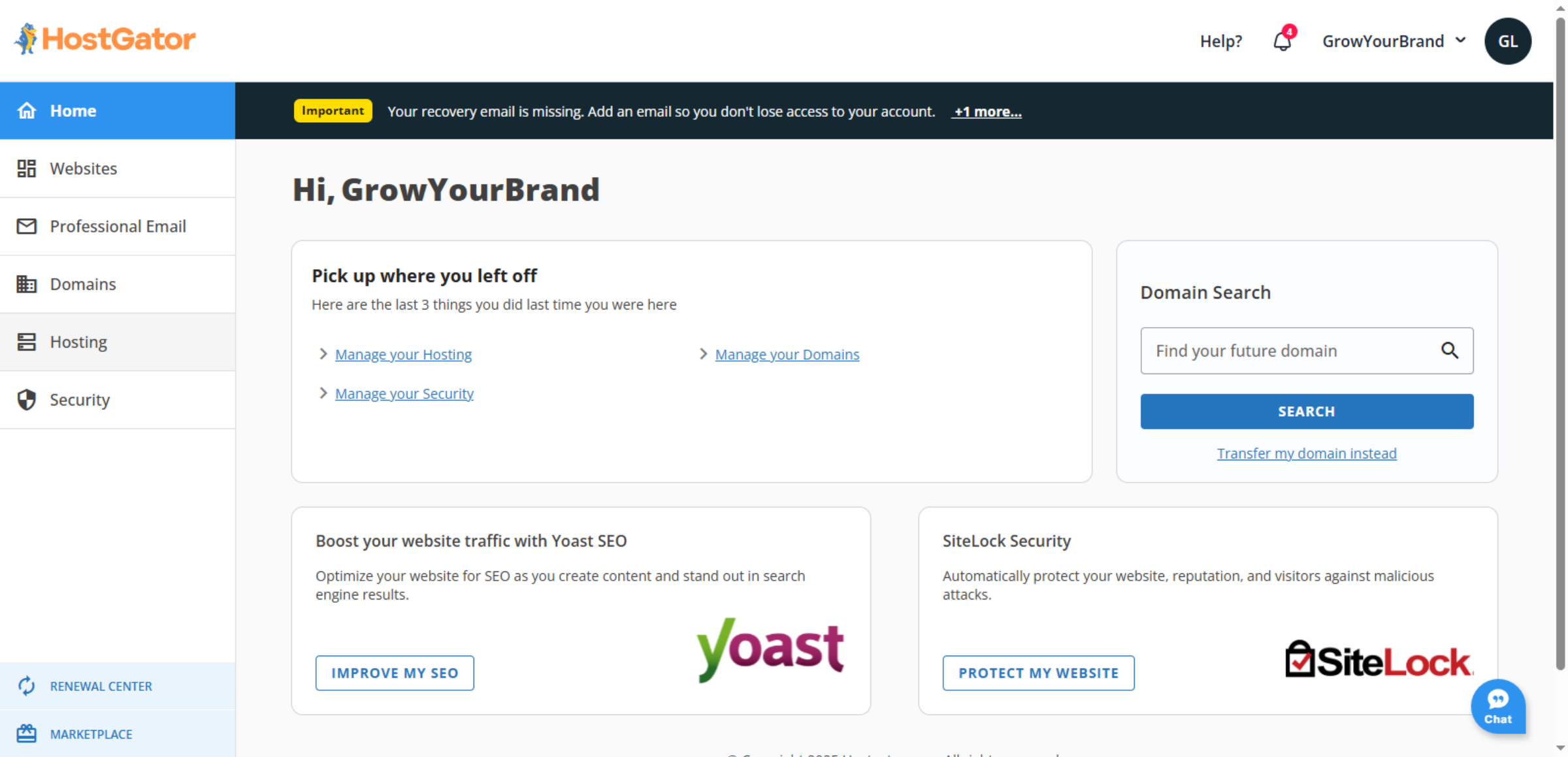The width and height of the screenshot is (1568, 757).
Task: Go to Websites in the sidebar
Action: pos(84,169)
